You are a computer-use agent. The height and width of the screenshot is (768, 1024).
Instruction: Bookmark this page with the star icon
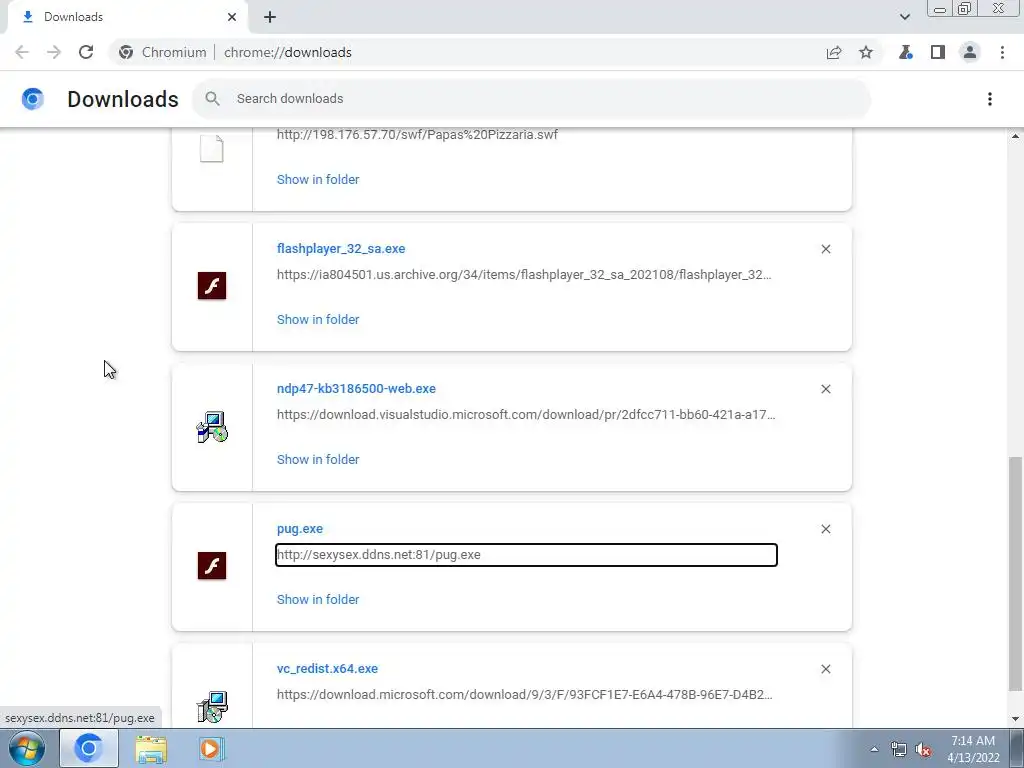pyautogui.click(x=866, y=52)
